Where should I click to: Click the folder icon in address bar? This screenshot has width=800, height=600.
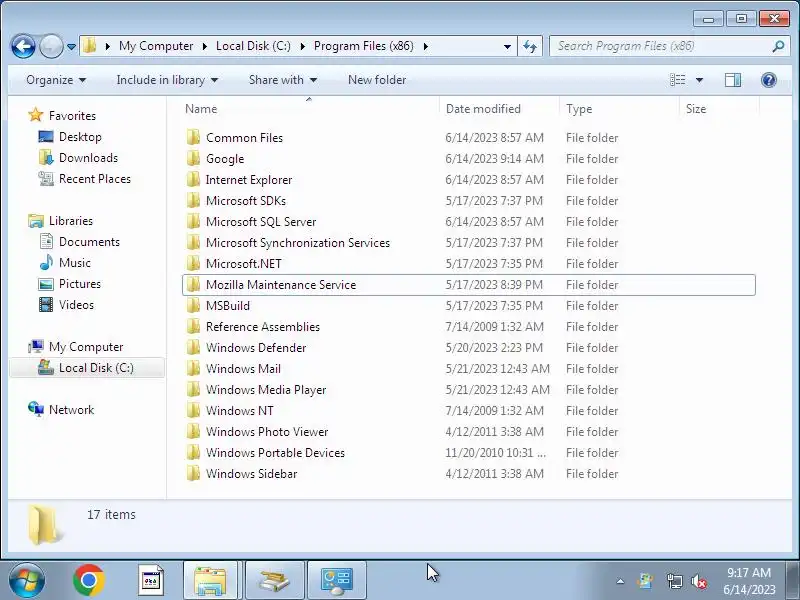coord(89,46)
